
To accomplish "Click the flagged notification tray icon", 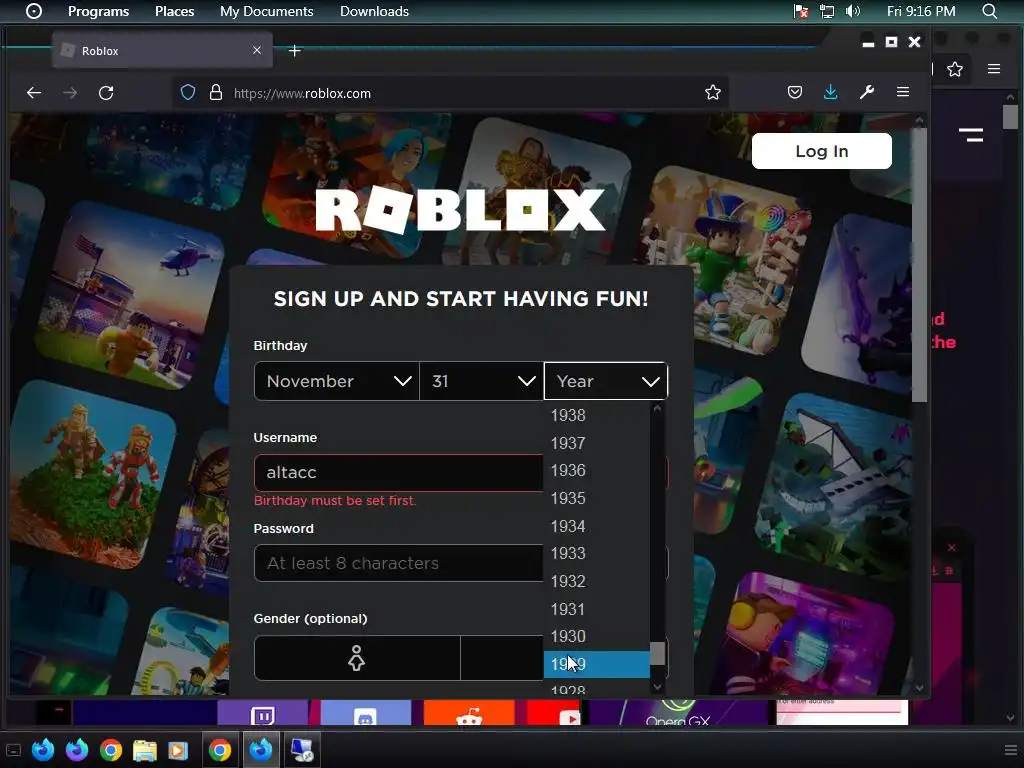I will click(x=801, y=11).
